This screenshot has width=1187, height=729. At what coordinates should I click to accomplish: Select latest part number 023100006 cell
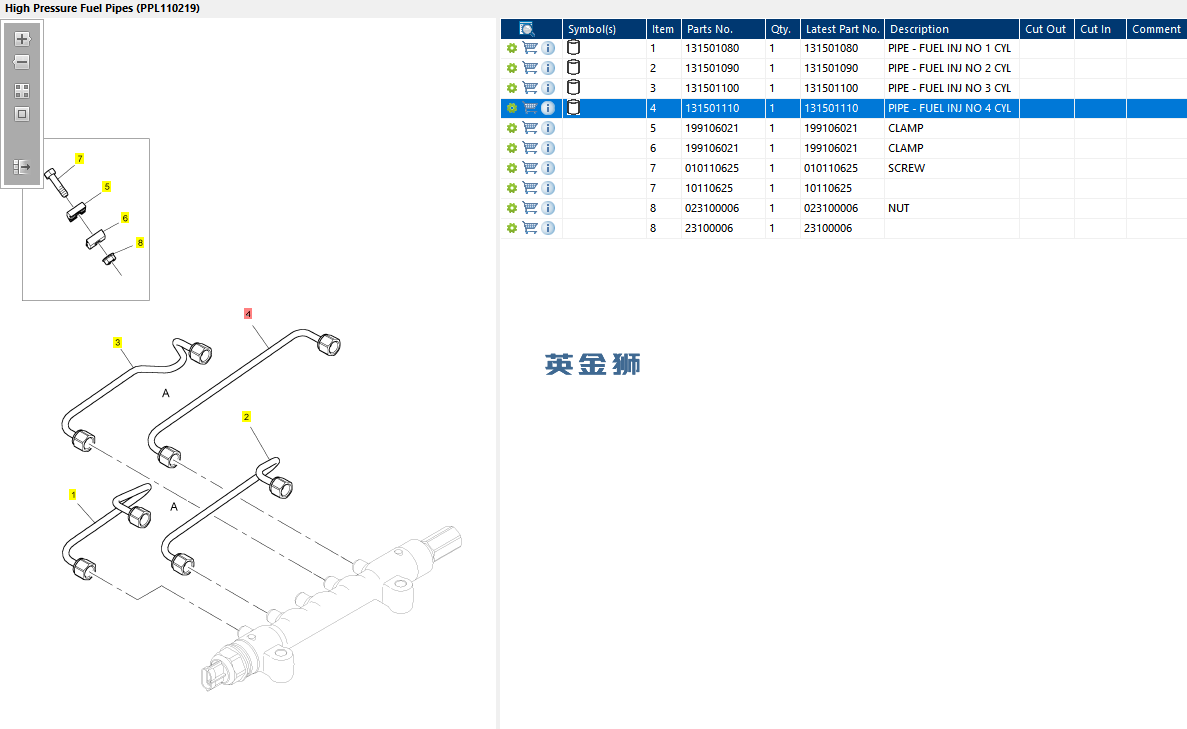pos(842,207)
